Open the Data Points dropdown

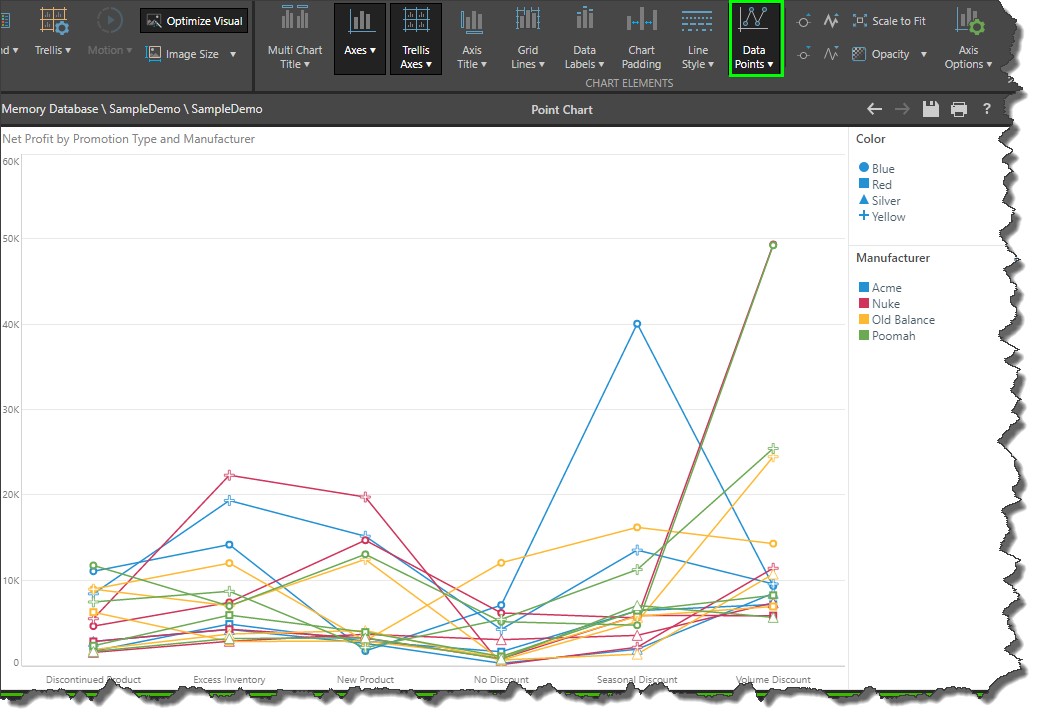point(754,39)
